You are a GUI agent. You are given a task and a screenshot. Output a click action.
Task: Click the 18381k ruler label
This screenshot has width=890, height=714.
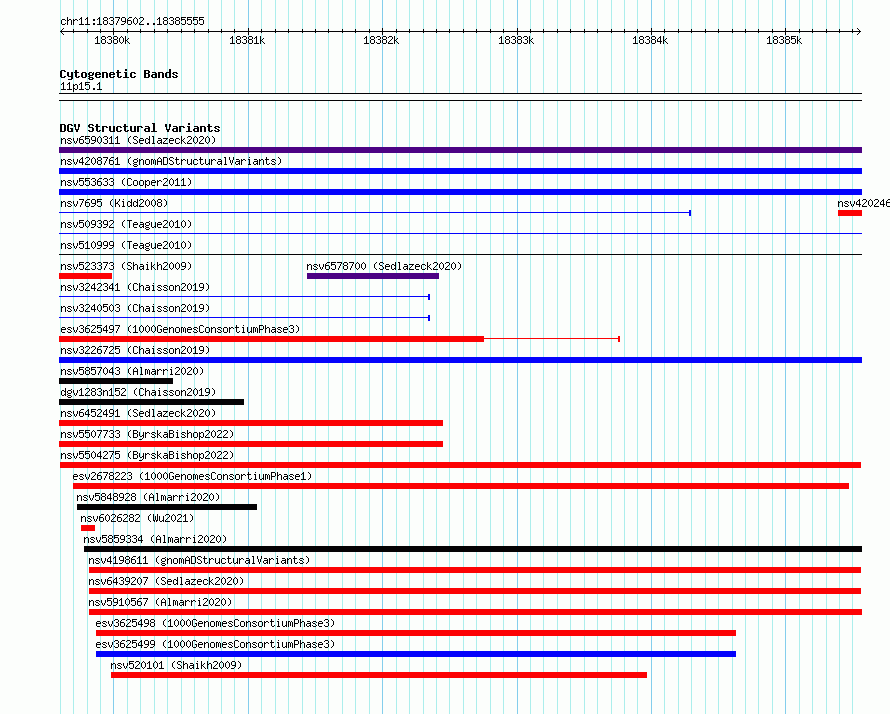(x=247, y=40)
